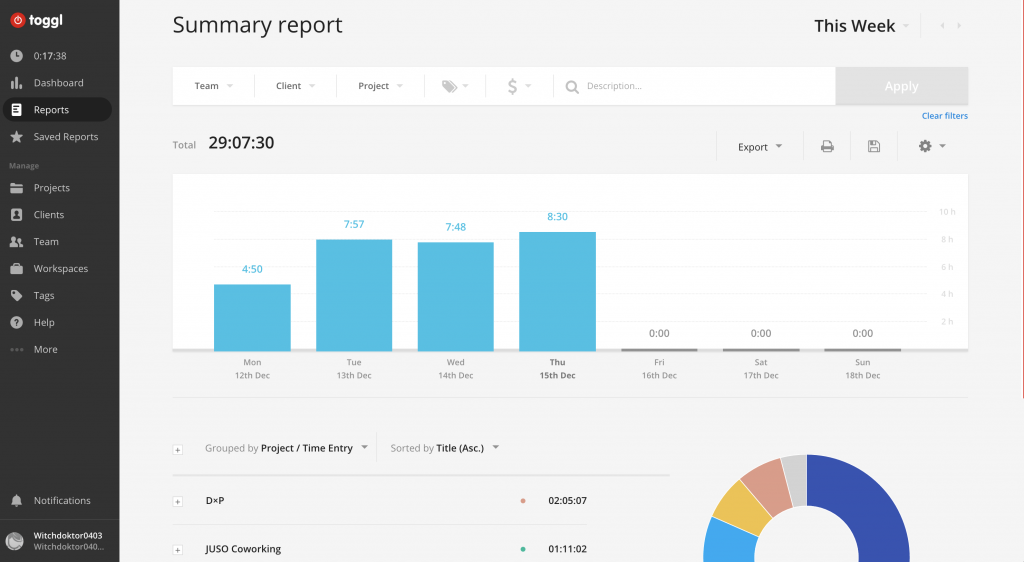Click the Saved Reports star icon
The image size is (1024, 562).
coord(16,136)
